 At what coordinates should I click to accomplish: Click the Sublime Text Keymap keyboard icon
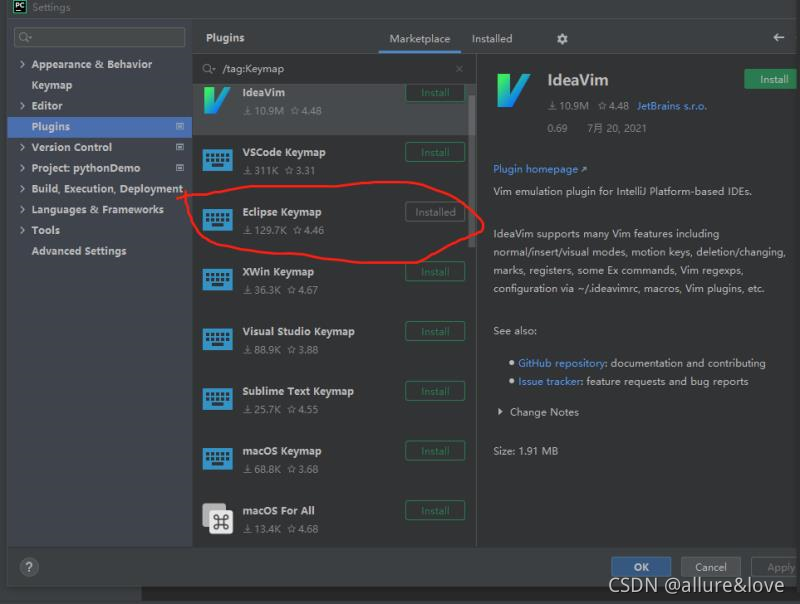click(x=217, y=399)
